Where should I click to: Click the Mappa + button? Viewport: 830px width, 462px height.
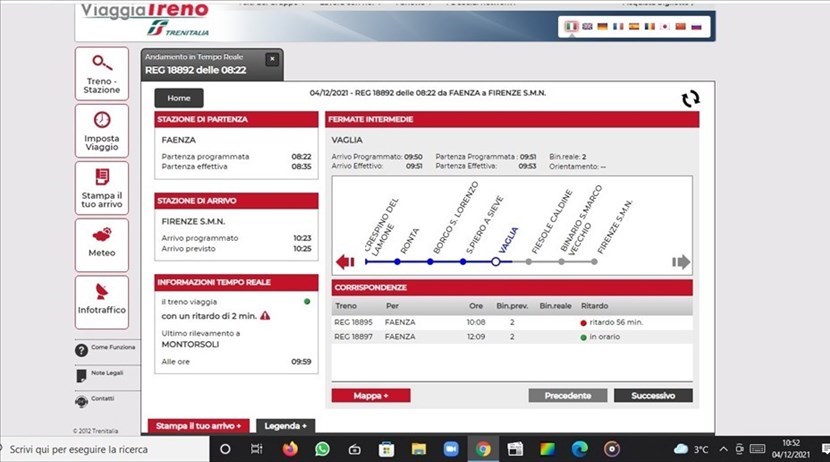(371, 395)
